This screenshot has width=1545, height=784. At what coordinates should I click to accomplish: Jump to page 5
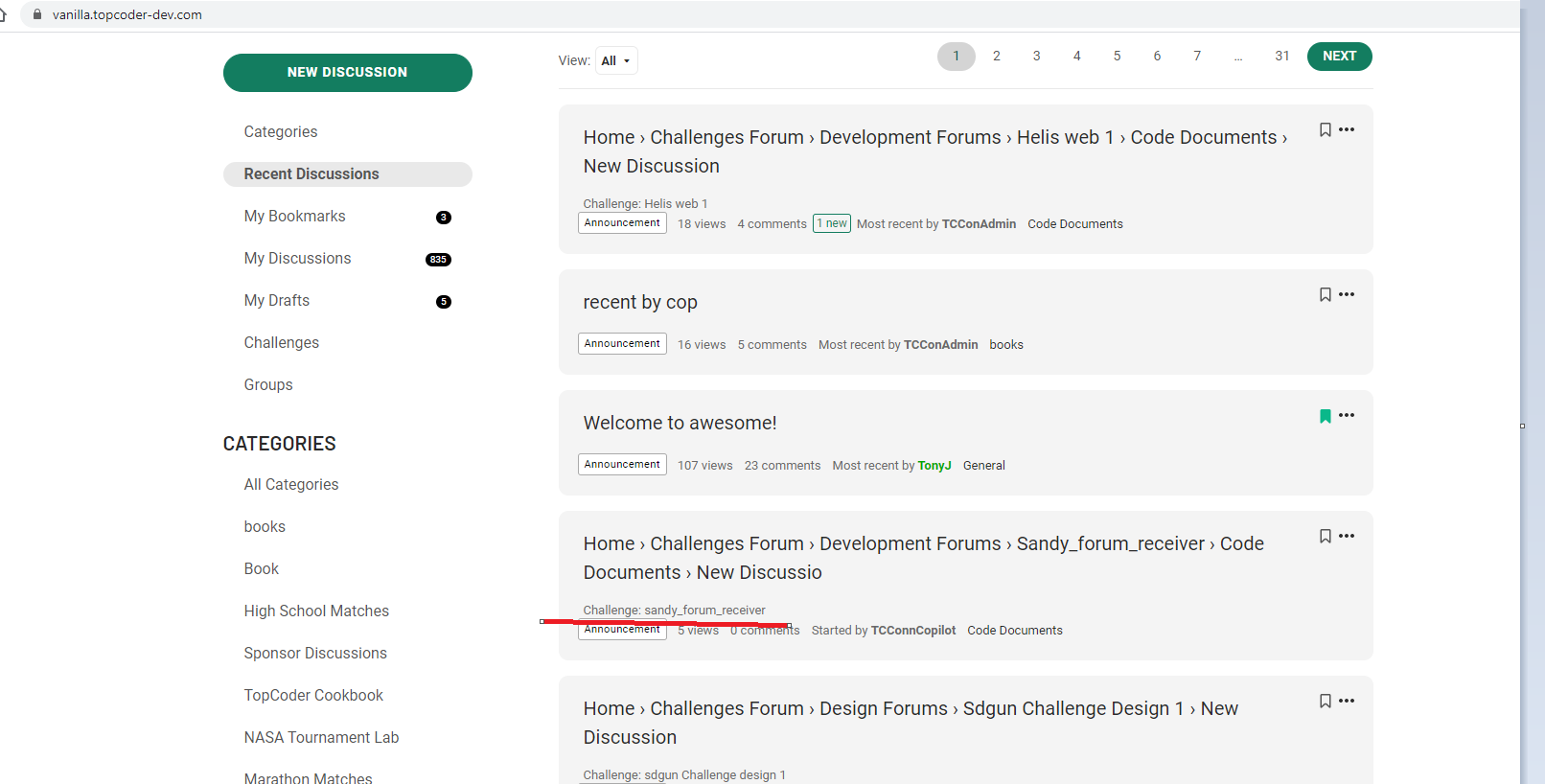(x=1117, y=56)
